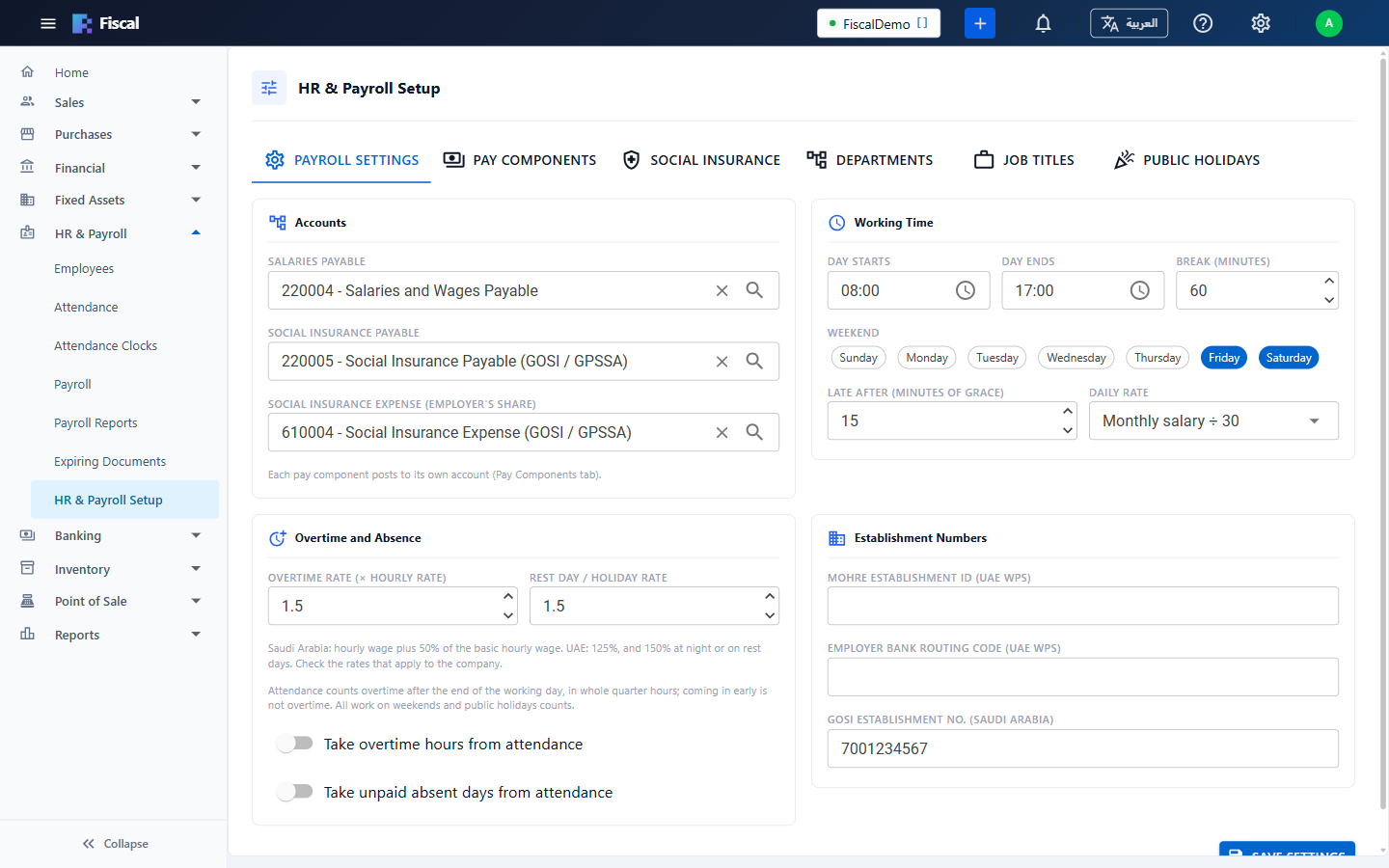Clear the Social Insurance Payable account
The image size is (1389, 868).
(722, 362)
